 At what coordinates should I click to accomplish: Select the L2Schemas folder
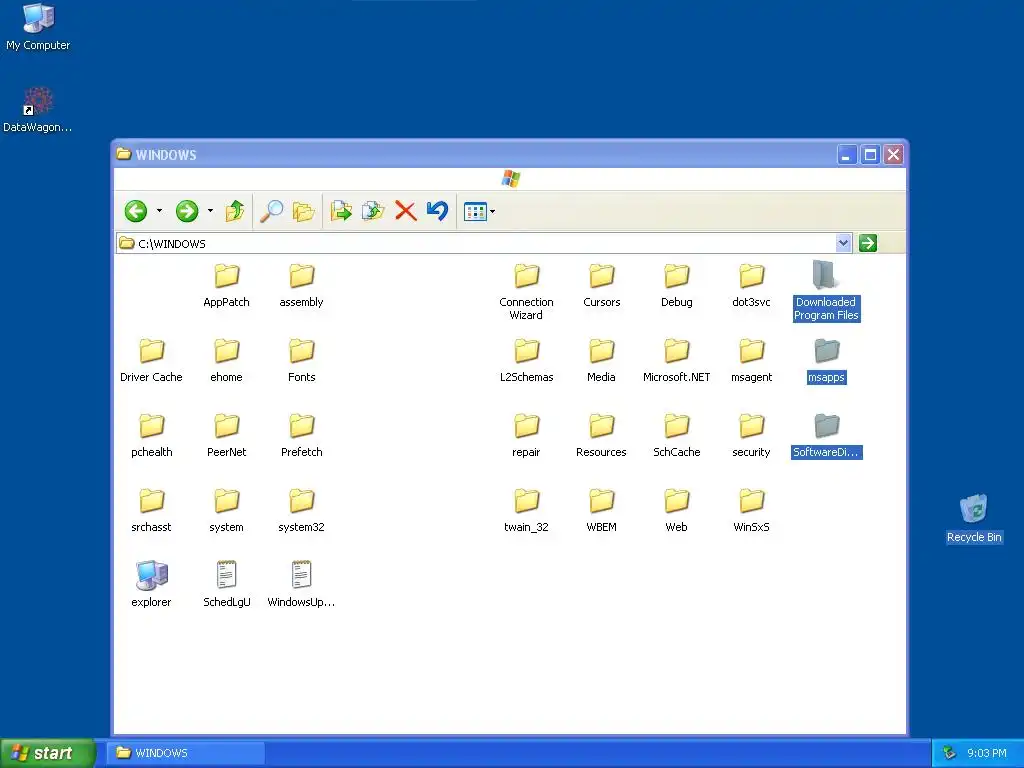pos(526,360)
